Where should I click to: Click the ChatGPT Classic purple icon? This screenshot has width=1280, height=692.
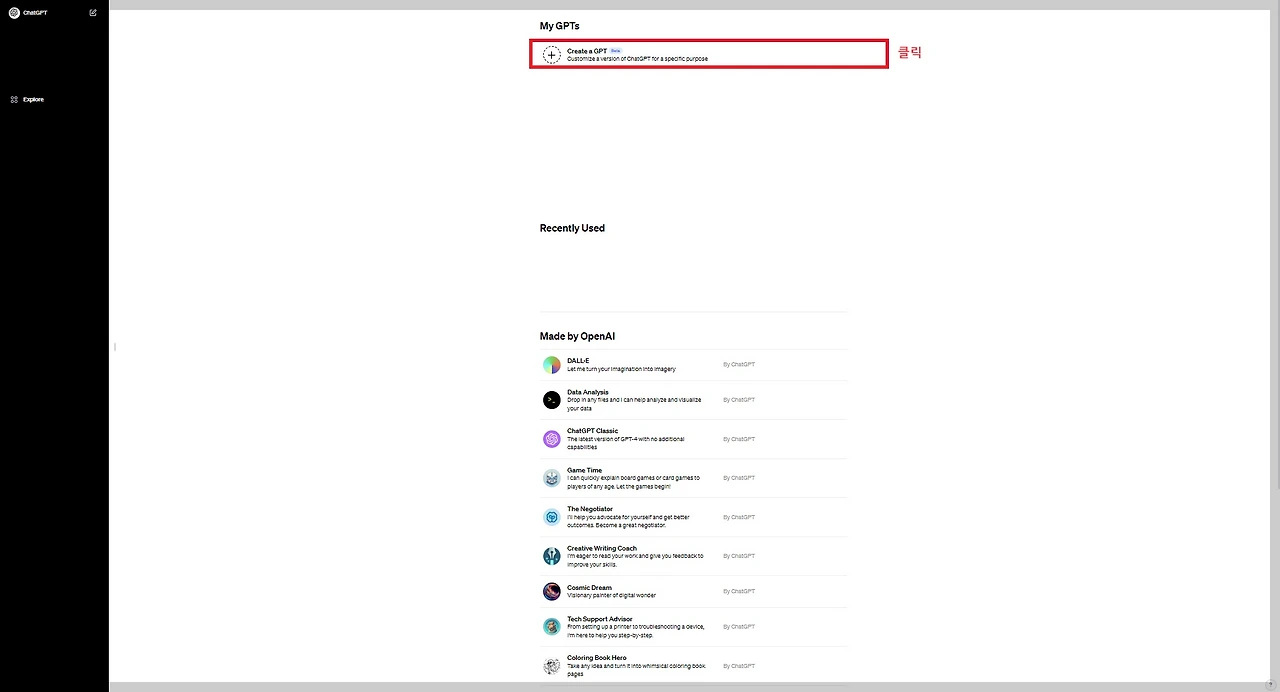552,439
